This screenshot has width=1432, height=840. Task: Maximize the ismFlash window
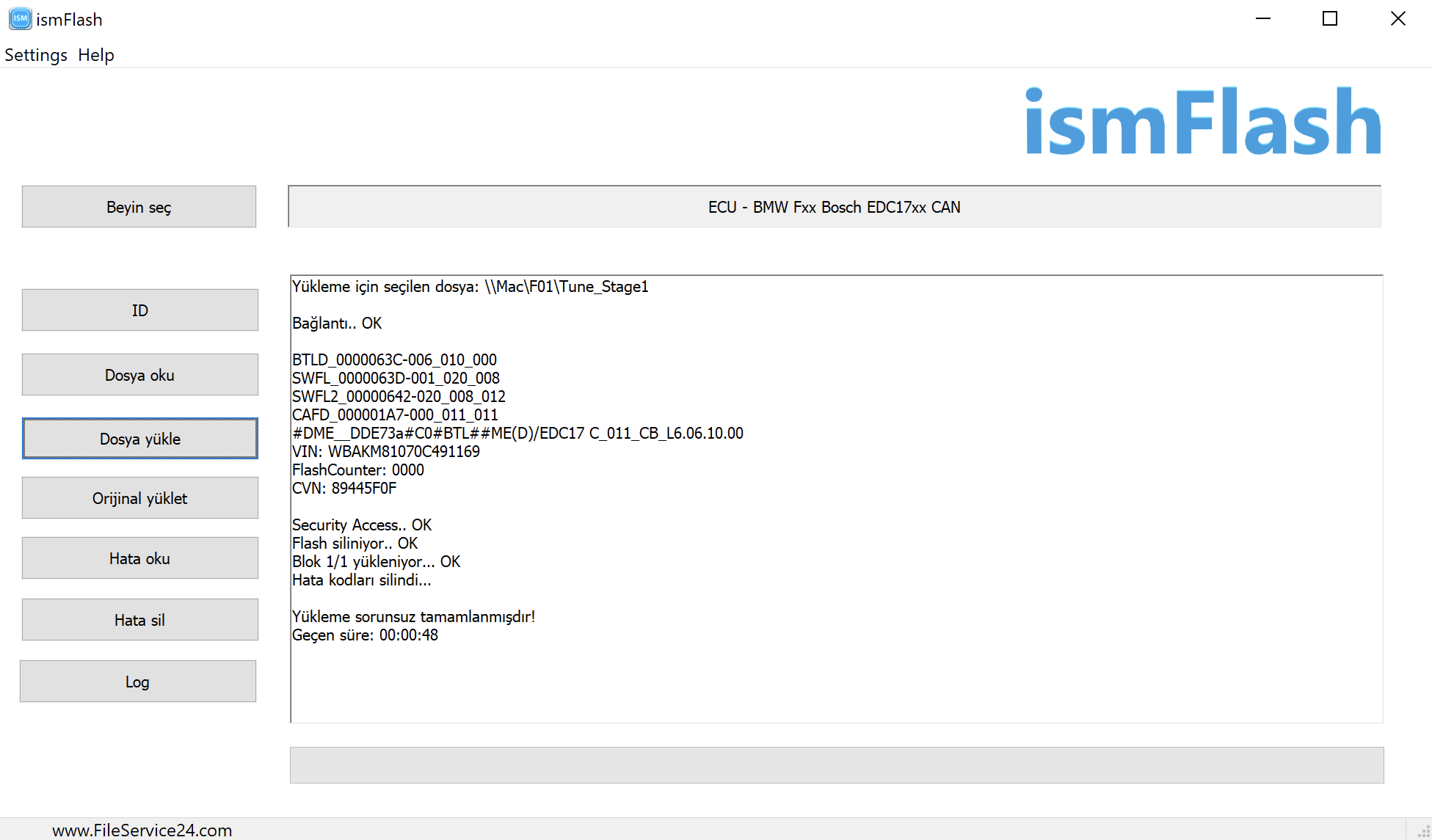(x=1330, y=18)
